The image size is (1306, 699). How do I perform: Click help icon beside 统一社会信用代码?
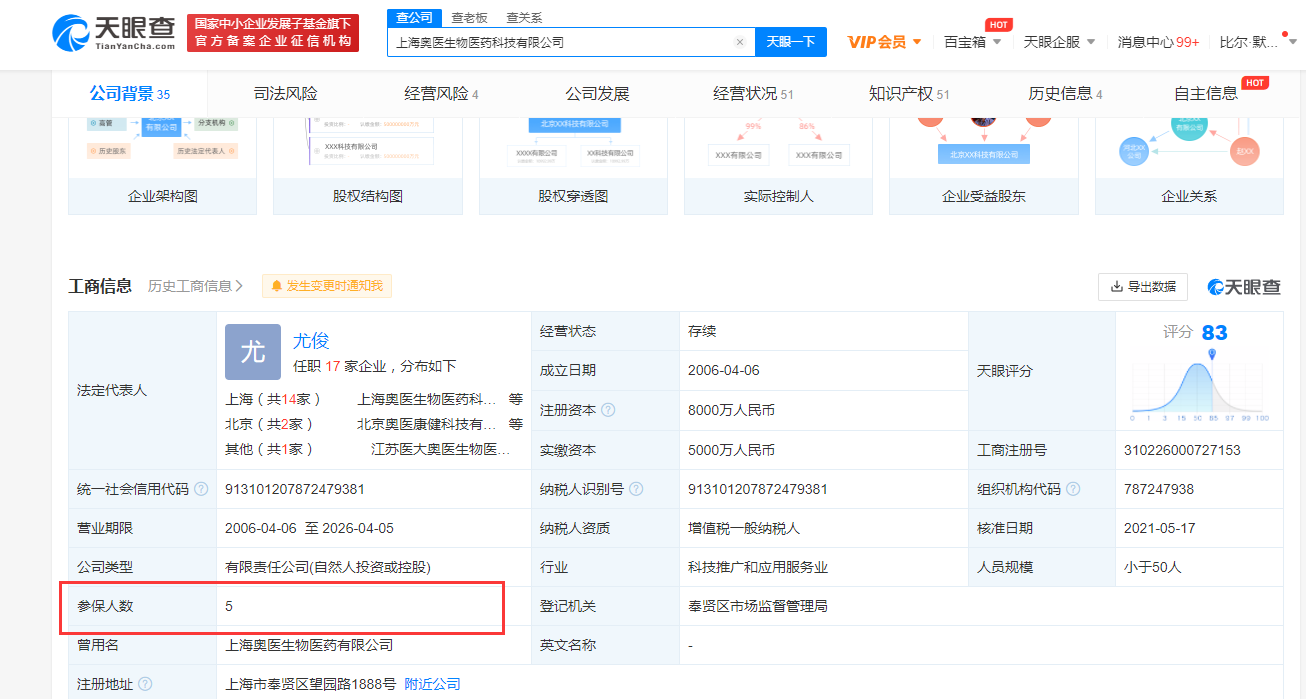201,489
